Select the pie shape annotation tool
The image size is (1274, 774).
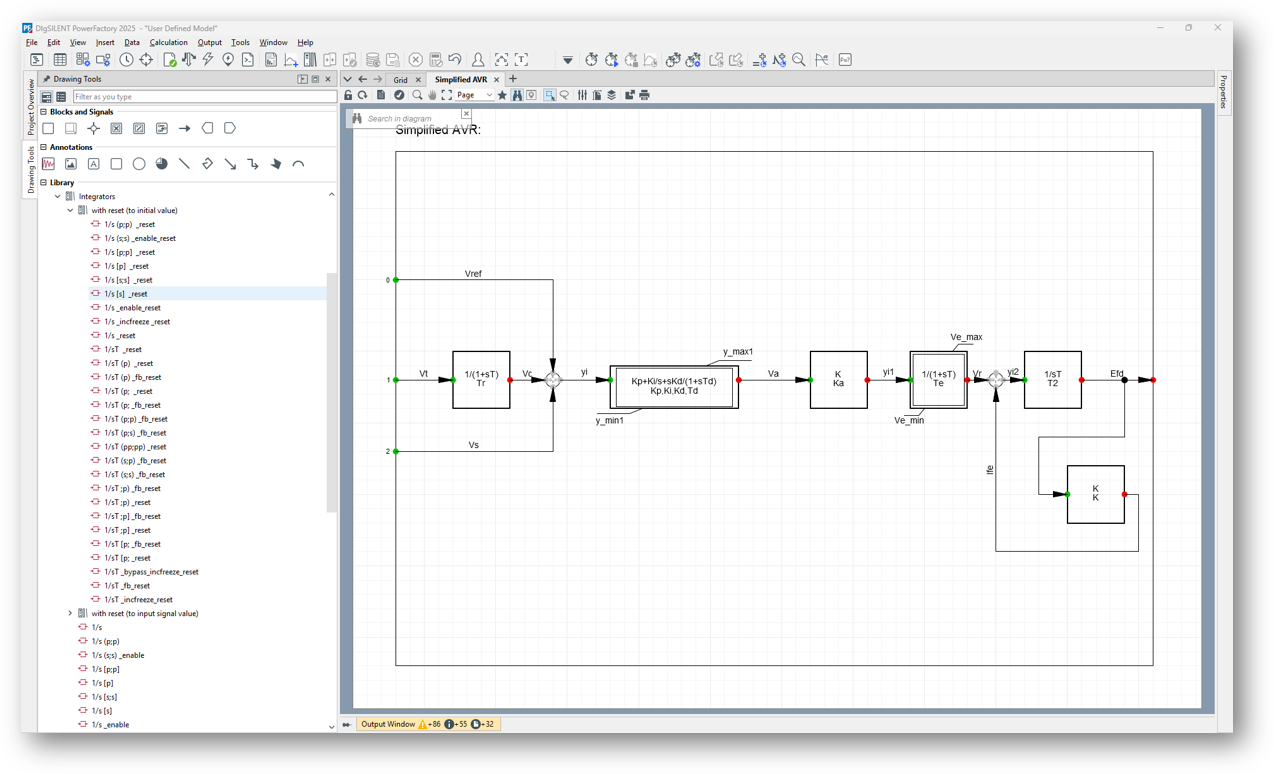click(x=162, y=164)
